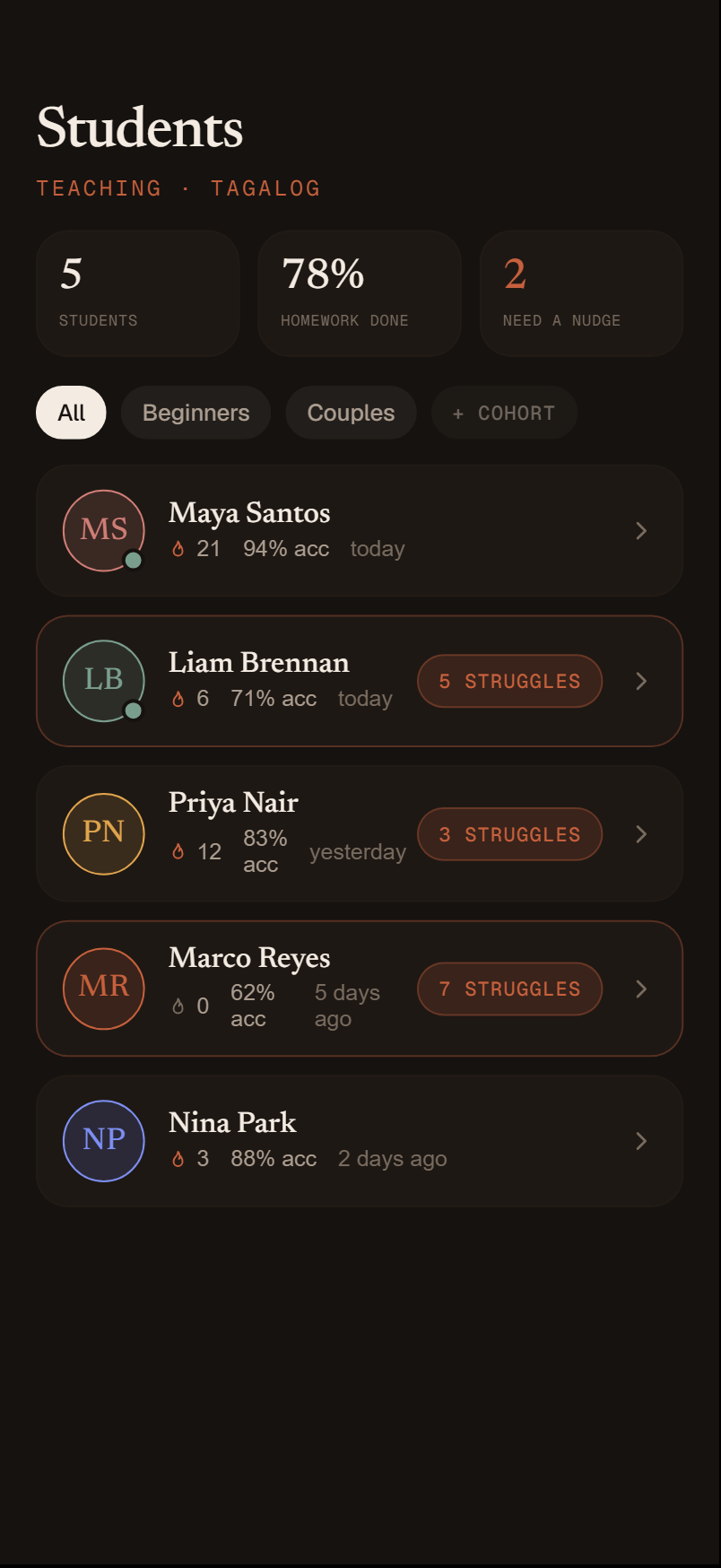
Task: Toggle the Beginners cohort filter
Action: coord(195,413)
